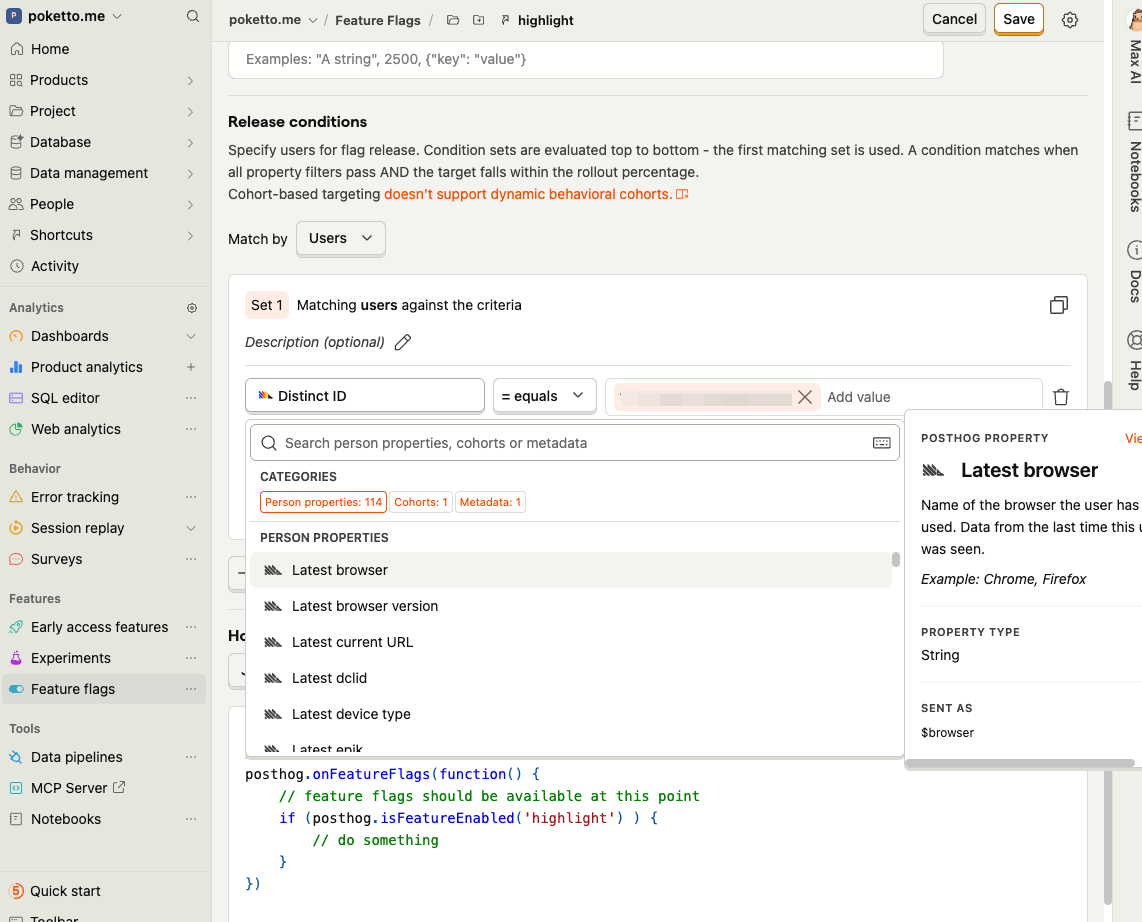This screenshot has width=1142, height=922.
Task: Select Latest browser version property
Action: point(364,606)
